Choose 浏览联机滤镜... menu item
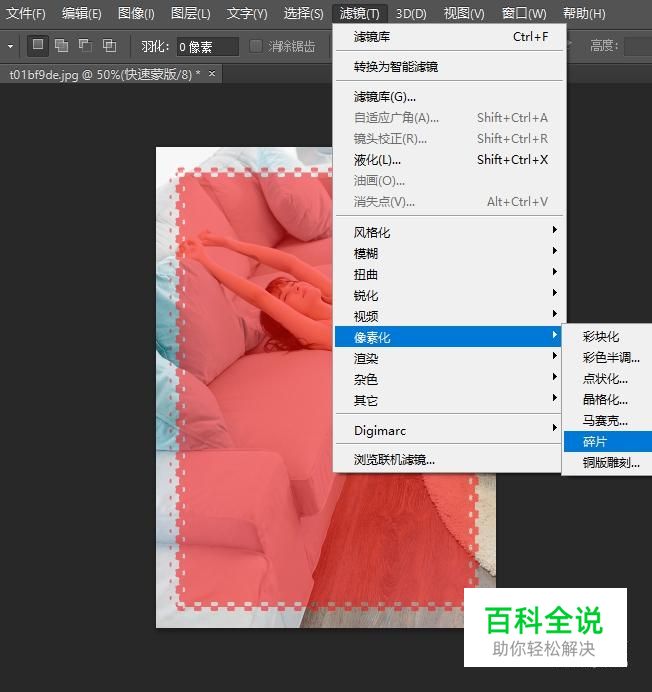Screen dimensions: 652x692 click(x=448, y=460)
